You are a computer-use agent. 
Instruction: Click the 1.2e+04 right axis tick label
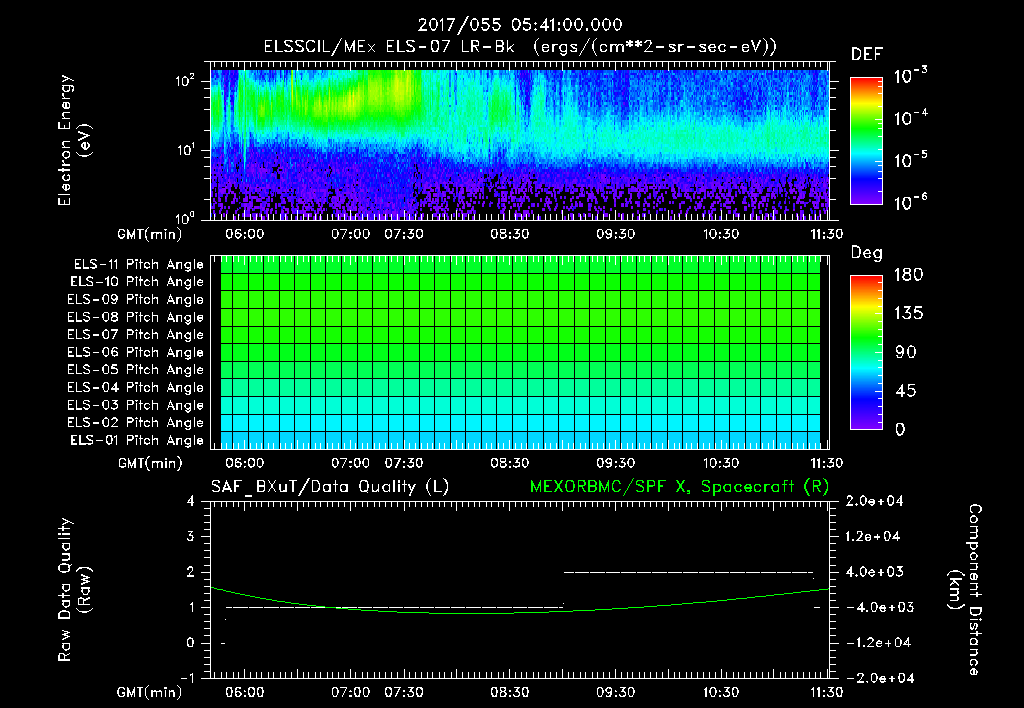point(873,537)
